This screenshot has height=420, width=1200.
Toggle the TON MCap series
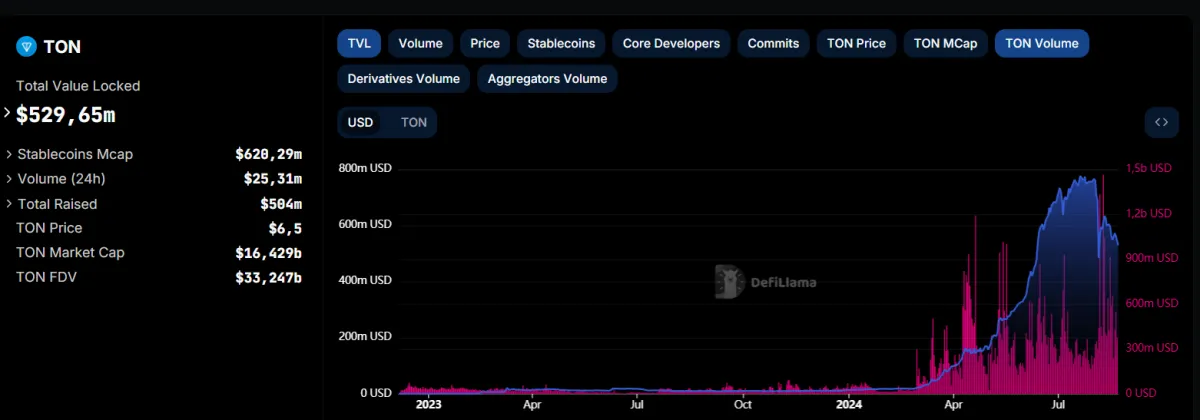coord(946,43)
